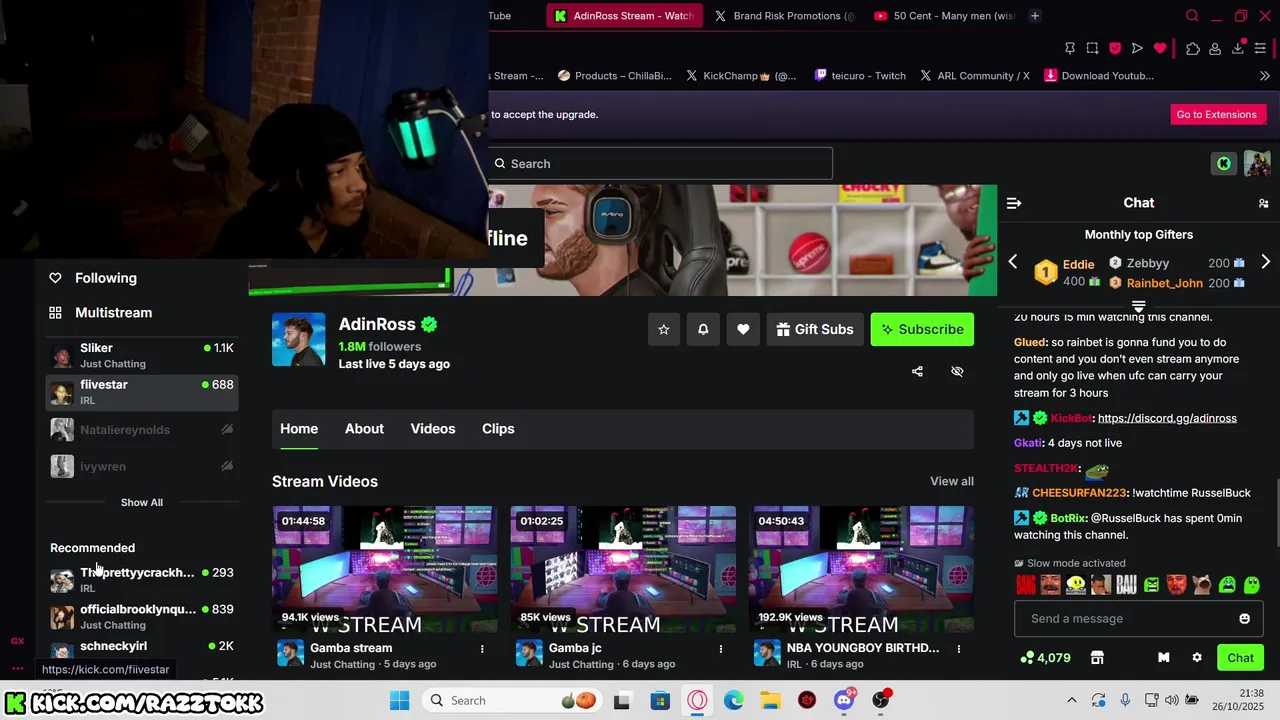
Task: Open offline ivywren channel
Action: coord(142,467)
